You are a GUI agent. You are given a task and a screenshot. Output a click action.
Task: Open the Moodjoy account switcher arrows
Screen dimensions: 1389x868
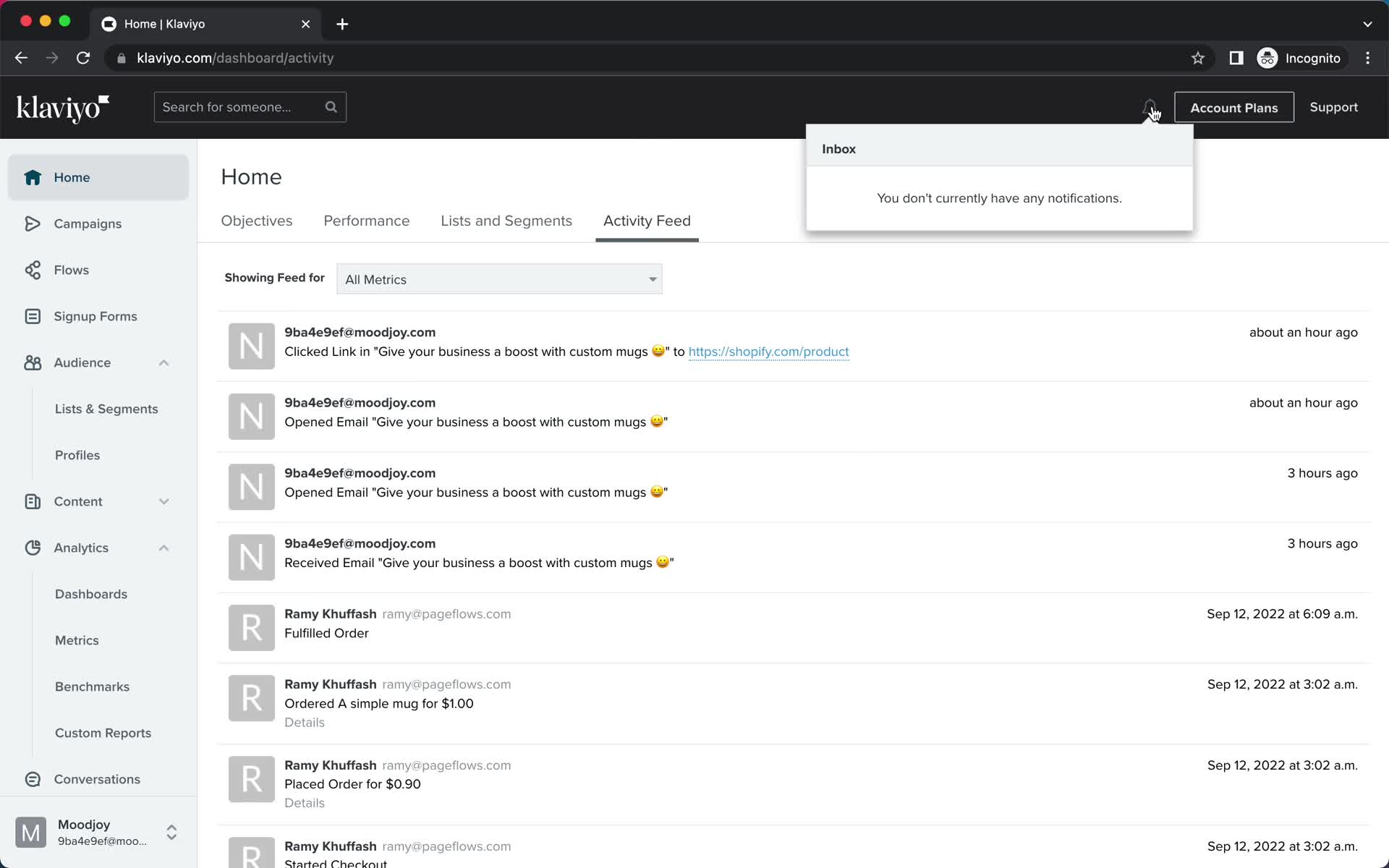171,833
